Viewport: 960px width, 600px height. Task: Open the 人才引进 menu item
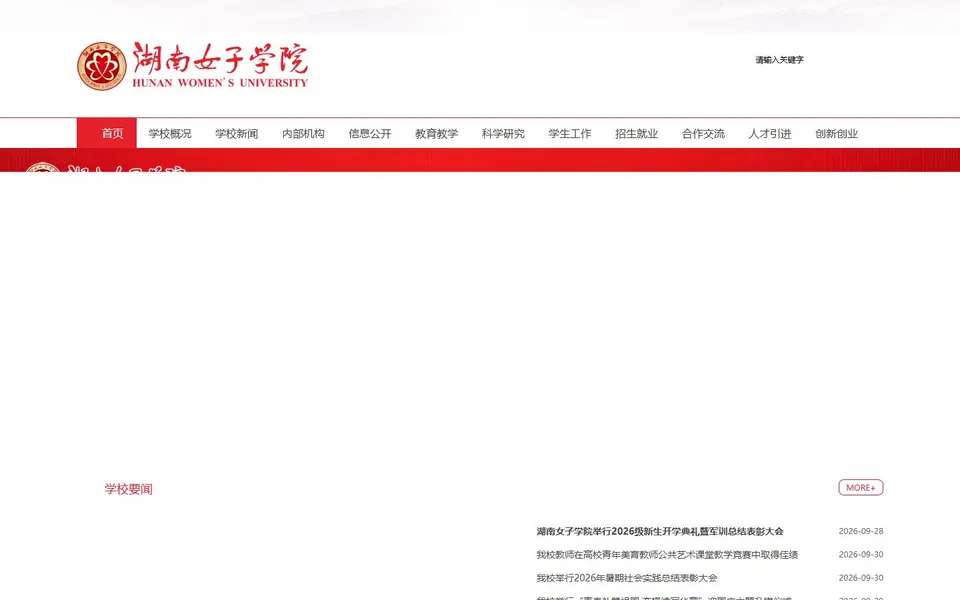click(x=770, y=133)
